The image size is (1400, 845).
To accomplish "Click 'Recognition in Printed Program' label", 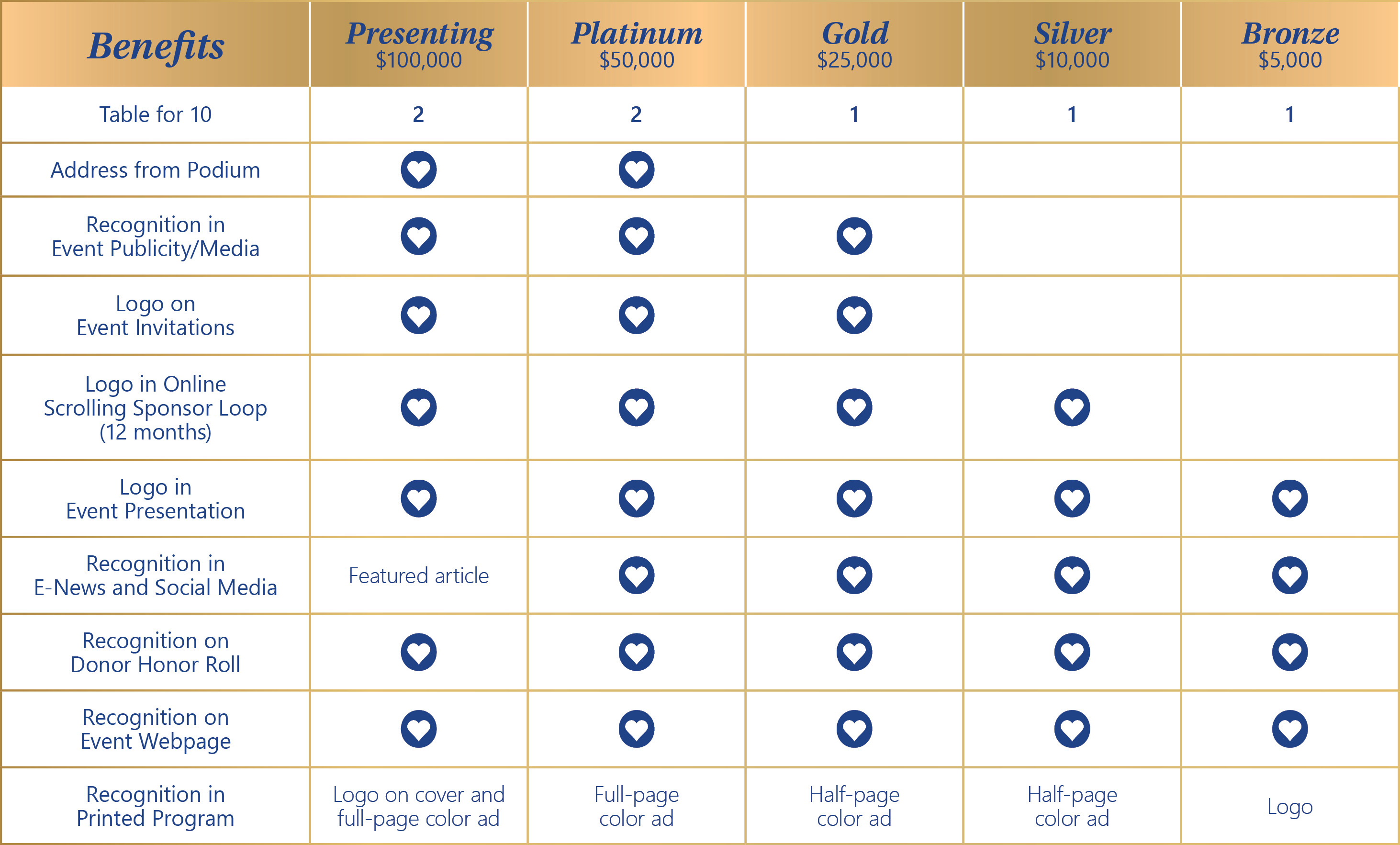I will [x=156, y=806].
